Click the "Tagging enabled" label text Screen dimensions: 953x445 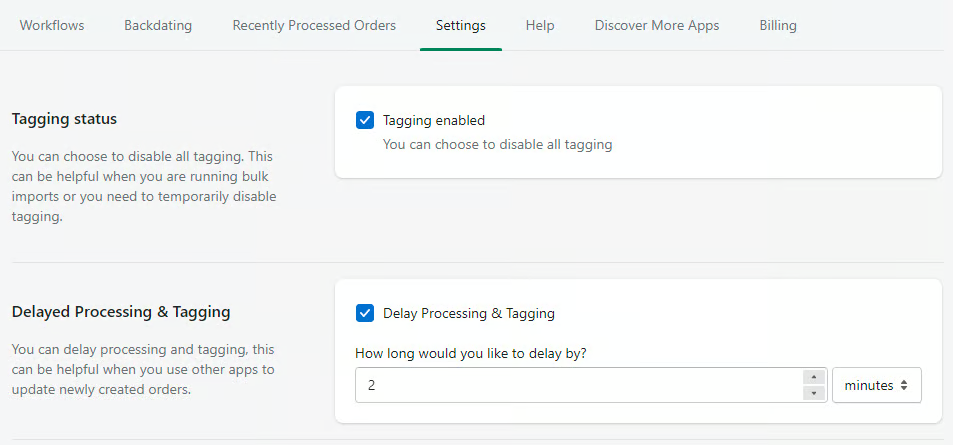point(434,120)
